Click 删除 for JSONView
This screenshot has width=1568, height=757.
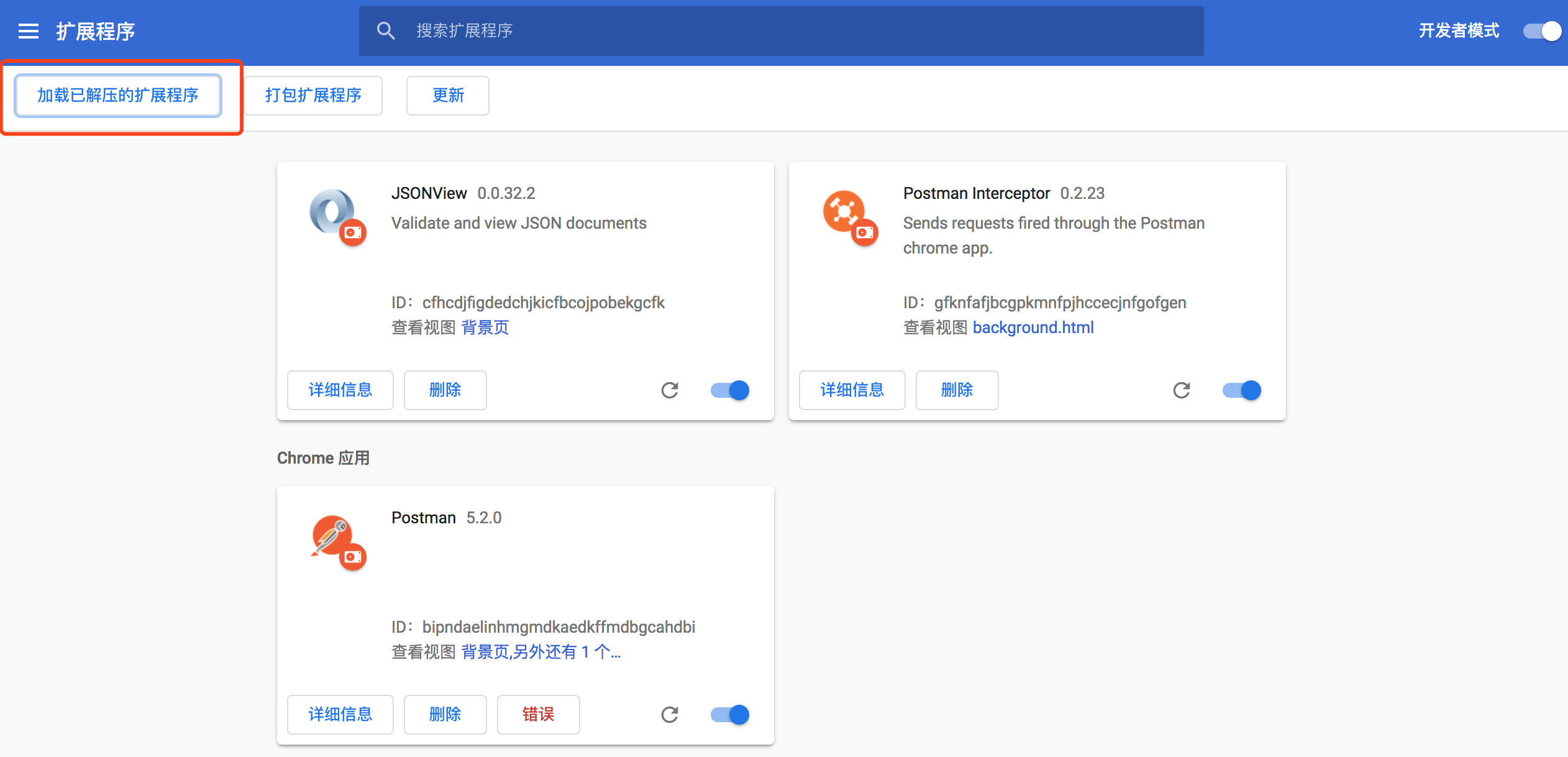[x=445, y=390]
